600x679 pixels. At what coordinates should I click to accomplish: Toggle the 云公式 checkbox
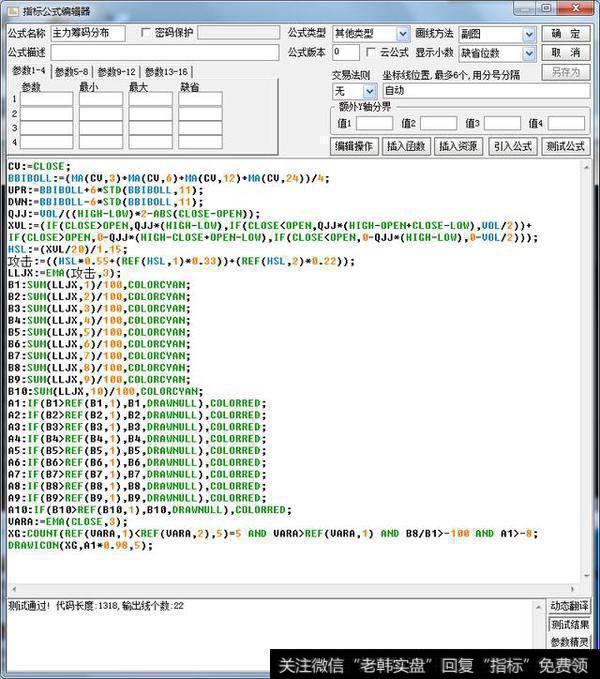pos(371,52)
